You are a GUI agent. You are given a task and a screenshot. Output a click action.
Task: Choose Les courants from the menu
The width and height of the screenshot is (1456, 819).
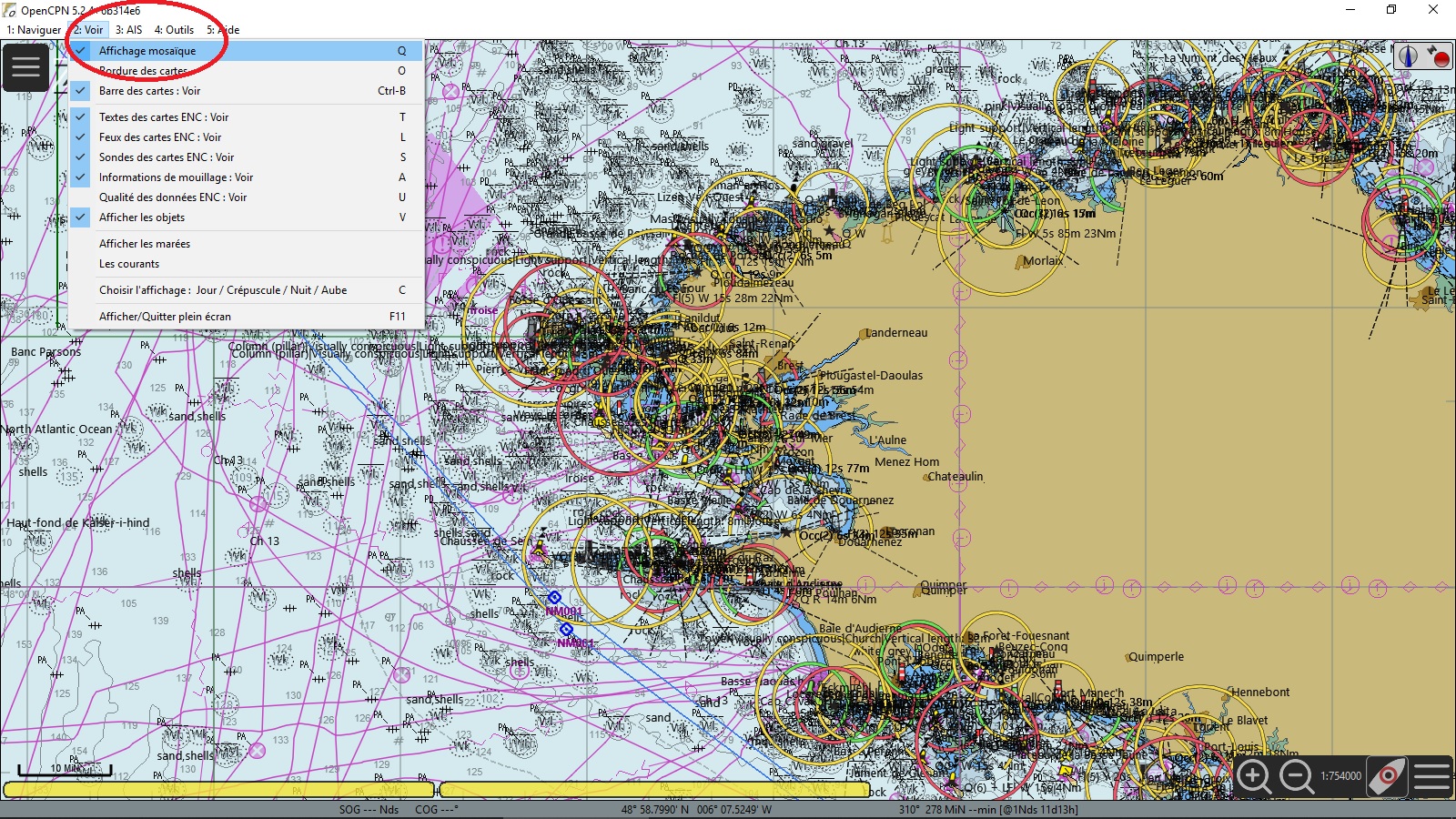point(129,264)
